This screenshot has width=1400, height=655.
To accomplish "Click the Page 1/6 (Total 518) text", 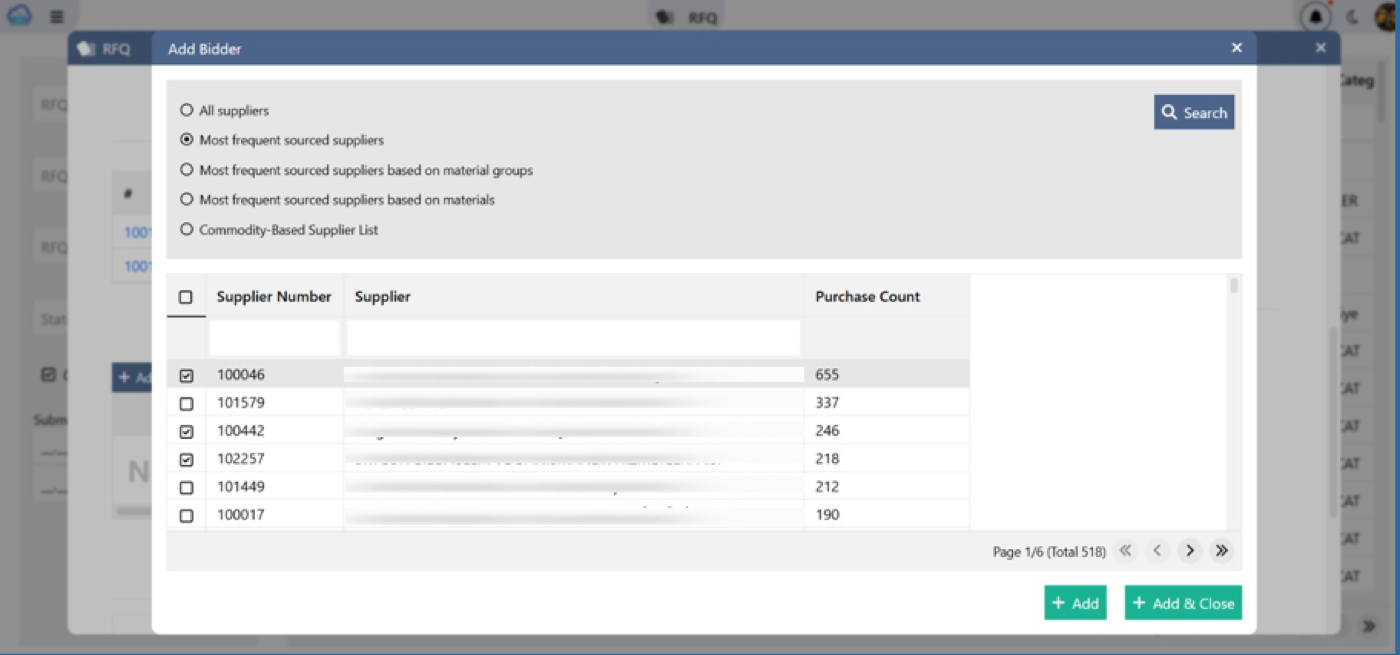I will pyautogui.click(x=1049, y=552).
